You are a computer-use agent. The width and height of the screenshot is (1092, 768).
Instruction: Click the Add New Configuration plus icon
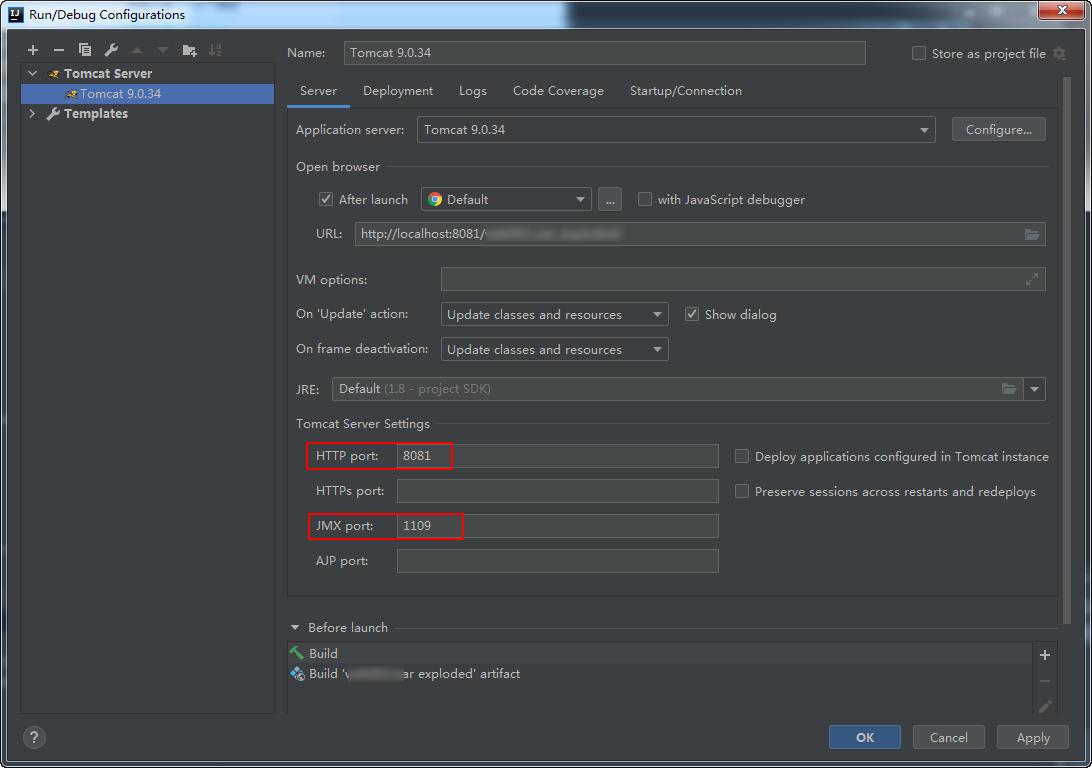pyautogui.click(x=33, y=50)
